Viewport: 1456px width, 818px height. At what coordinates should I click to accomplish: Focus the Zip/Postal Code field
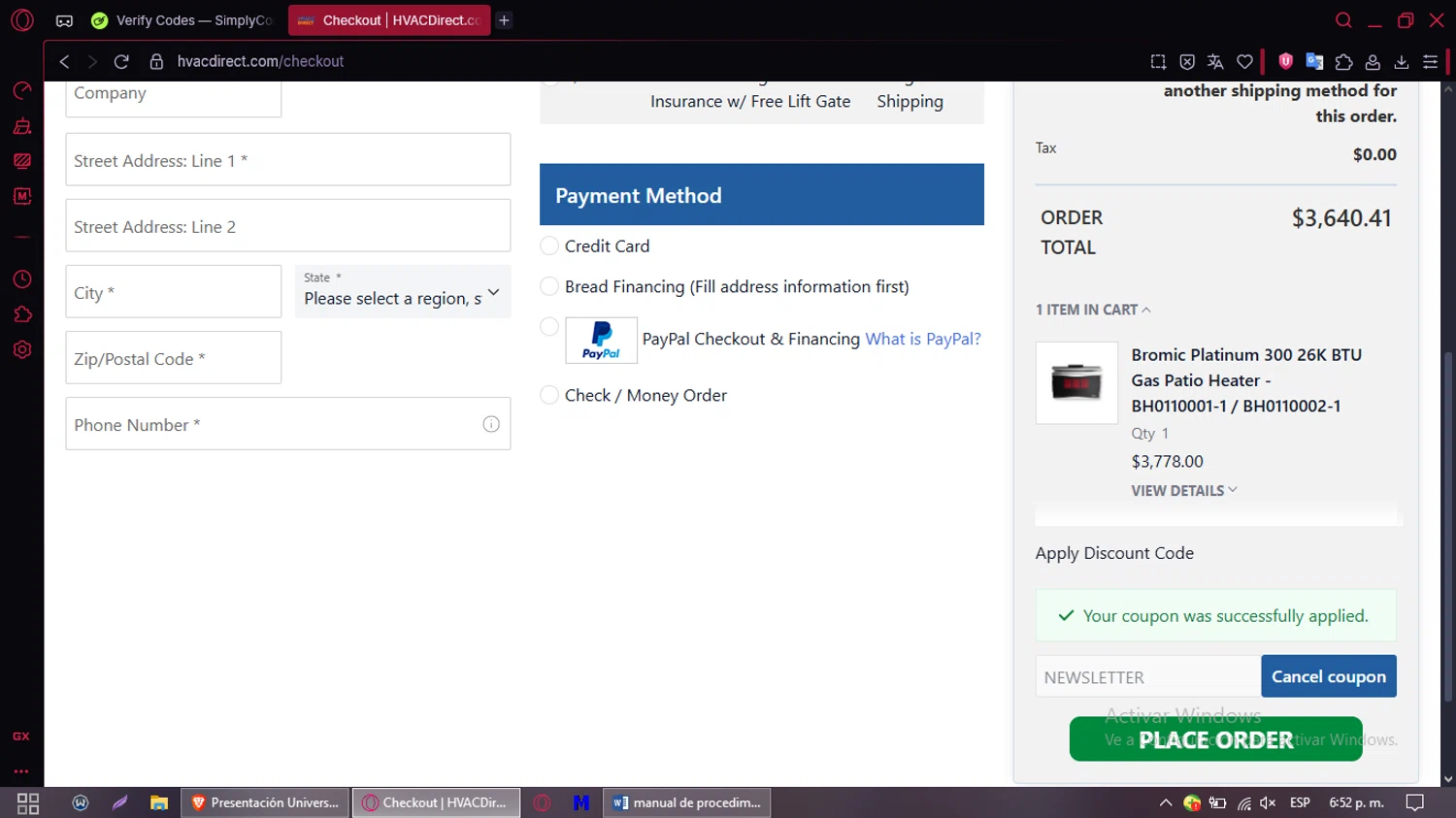coord(174,357)
